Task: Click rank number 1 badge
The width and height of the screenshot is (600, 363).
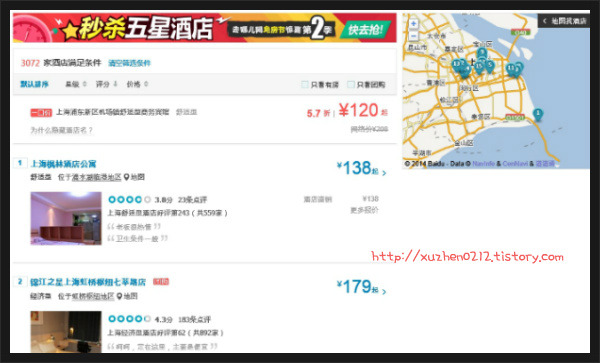Action: (x=20, y=163)
